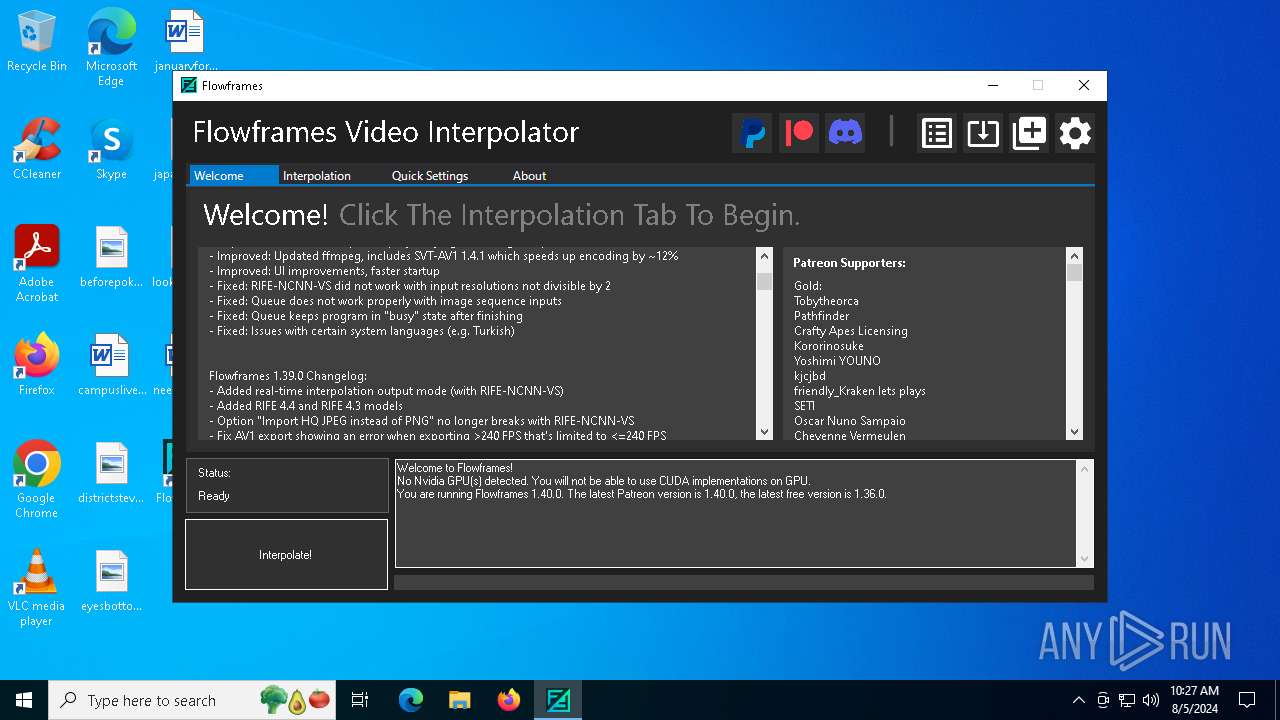Select the campuslive Word document
1280x720 pixels.
(111, 365)
